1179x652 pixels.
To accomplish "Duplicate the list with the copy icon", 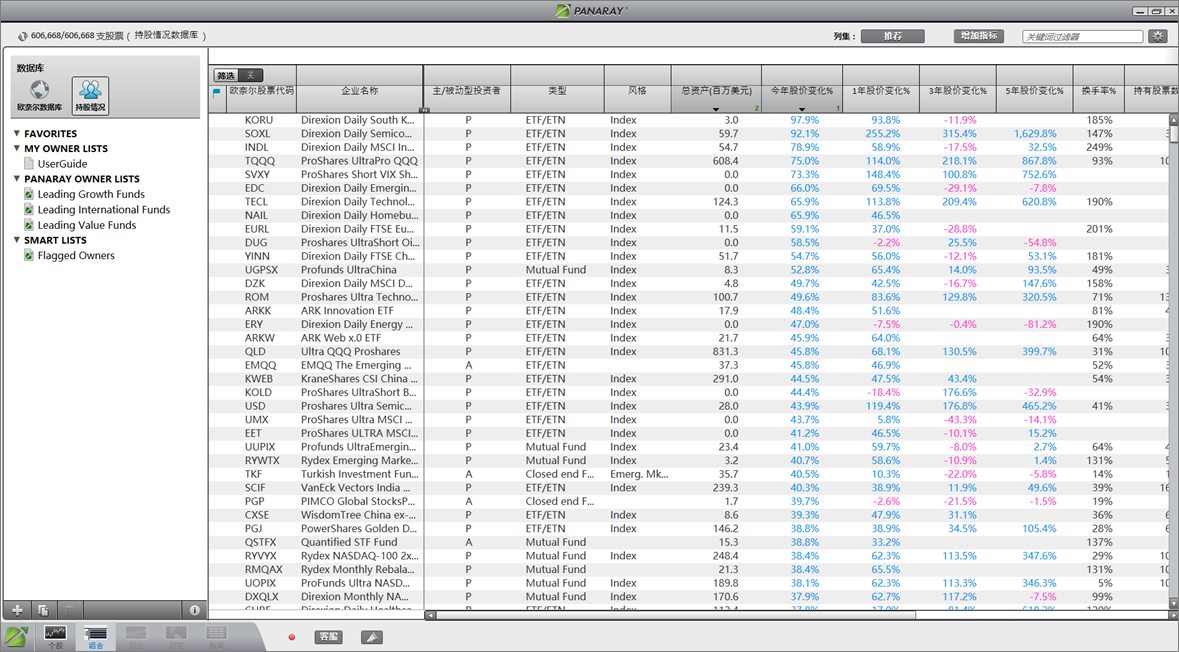I will (43, 610).
